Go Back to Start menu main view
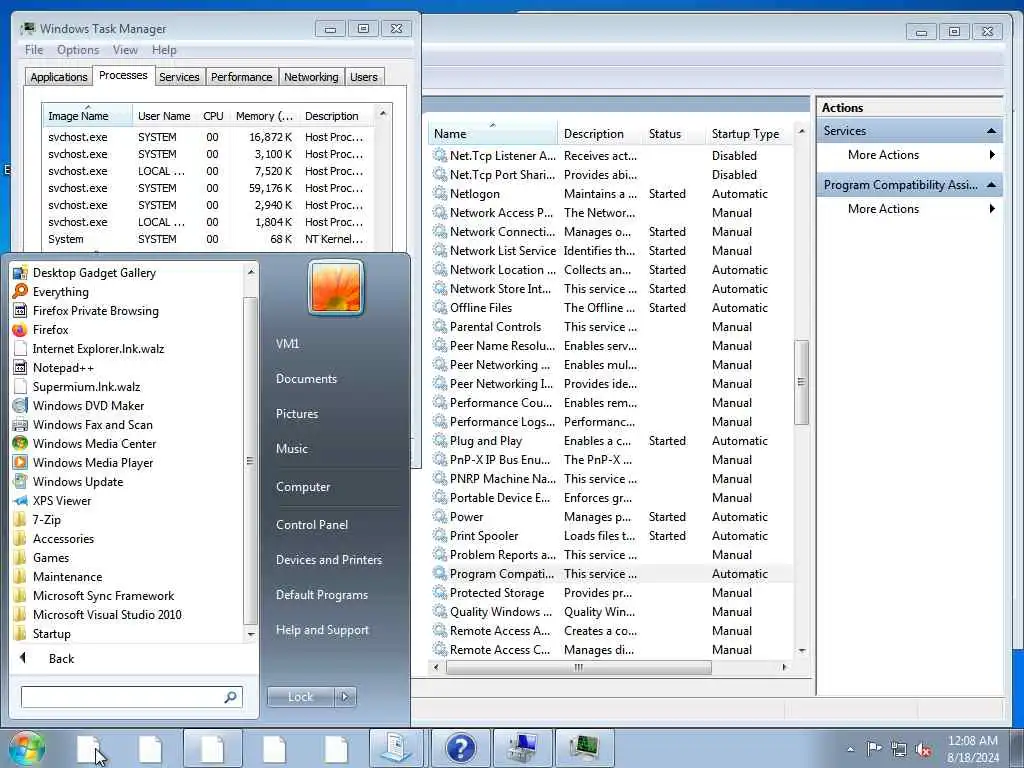The image size is (1024, 768). click(x=61, y=659)
